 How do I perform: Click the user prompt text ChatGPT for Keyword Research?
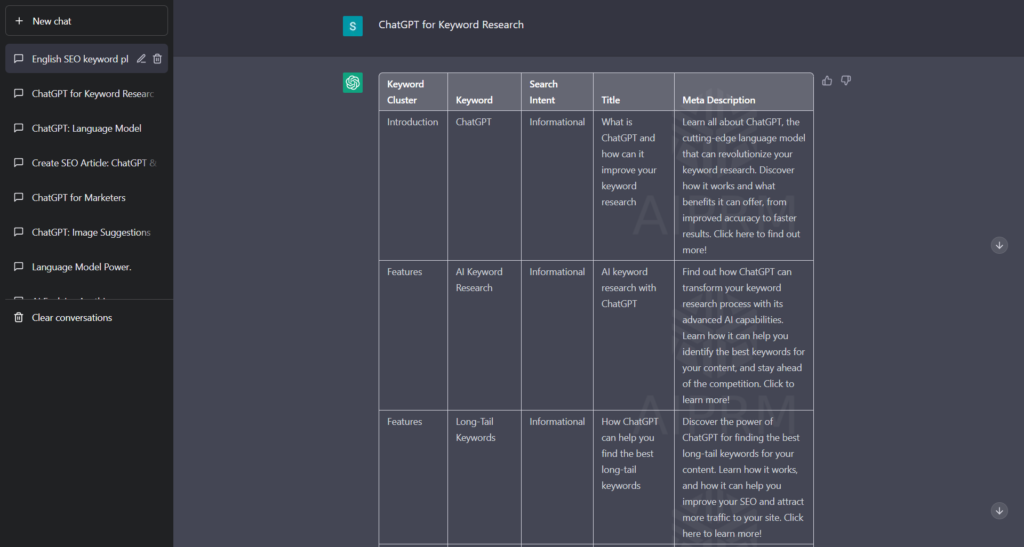(x=451, y=25)
